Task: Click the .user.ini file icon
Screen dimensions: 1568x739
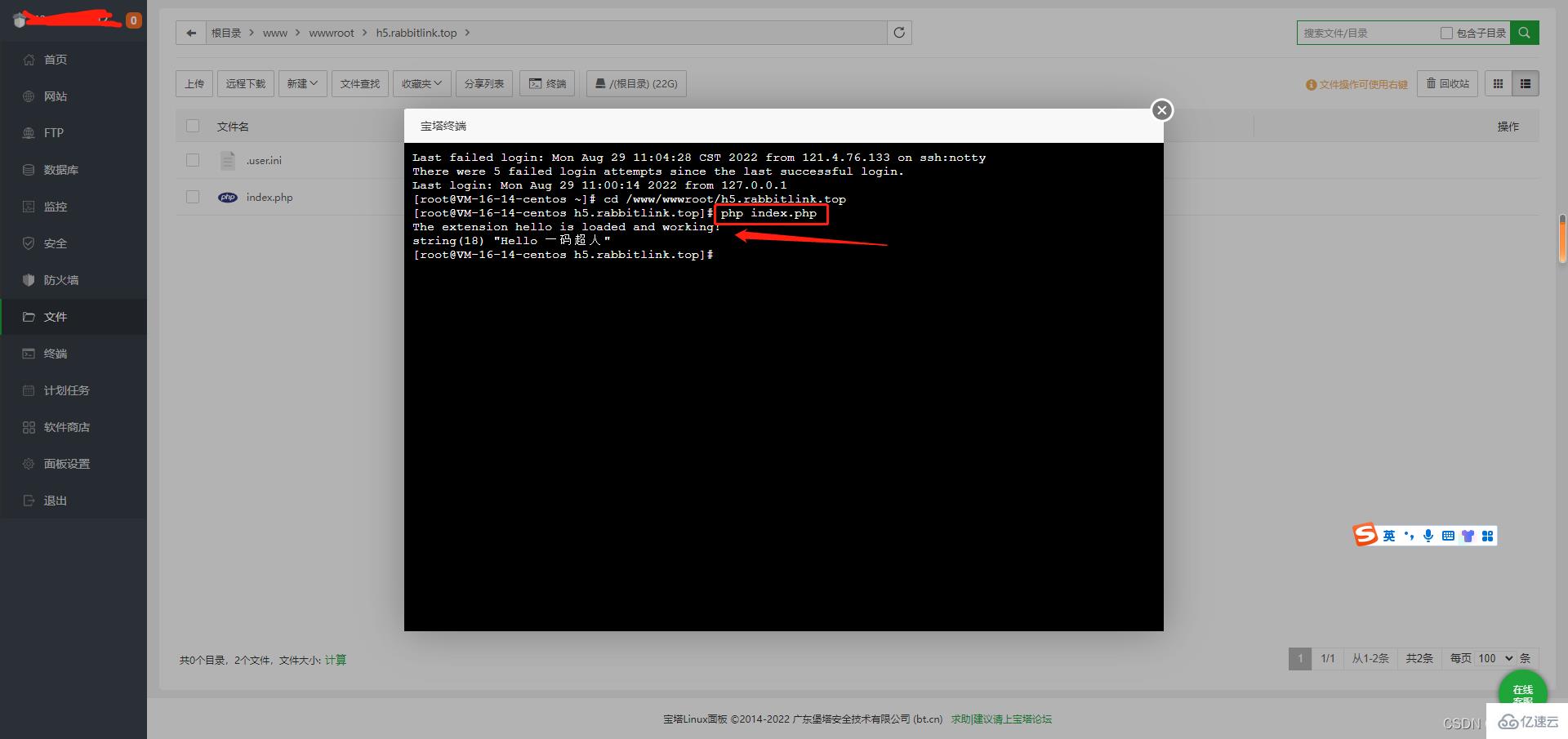Action: [228, 161]
